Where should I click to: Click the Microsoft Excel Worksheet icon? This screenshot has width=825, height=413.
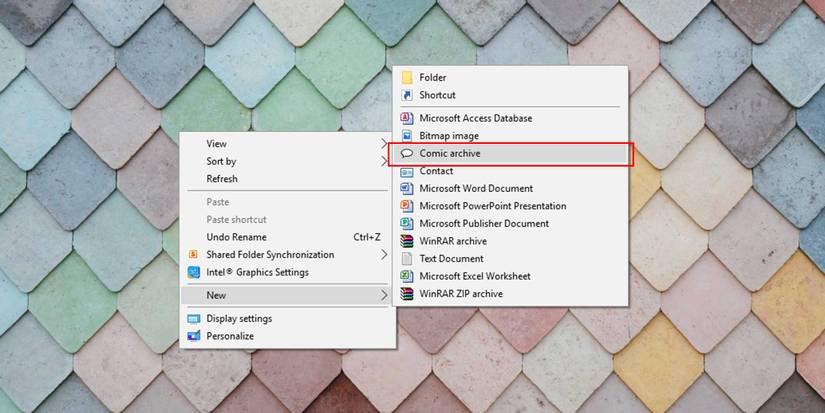(x=407, y=276)
